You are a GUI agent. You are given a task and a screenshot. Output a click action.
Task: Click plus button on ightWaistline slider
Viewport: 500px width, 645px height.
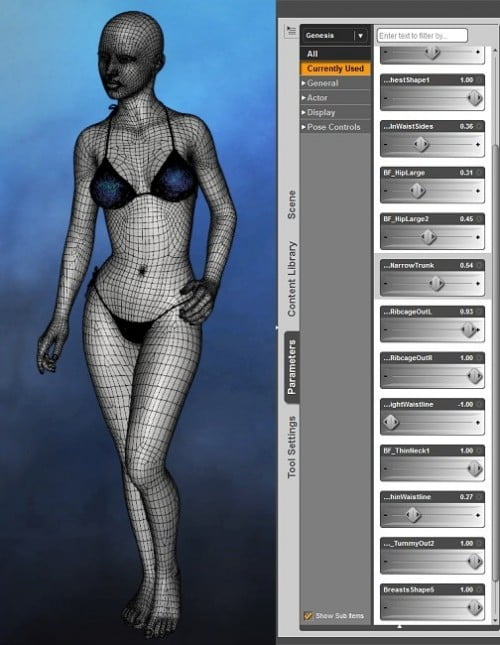(x=478, y=422)
